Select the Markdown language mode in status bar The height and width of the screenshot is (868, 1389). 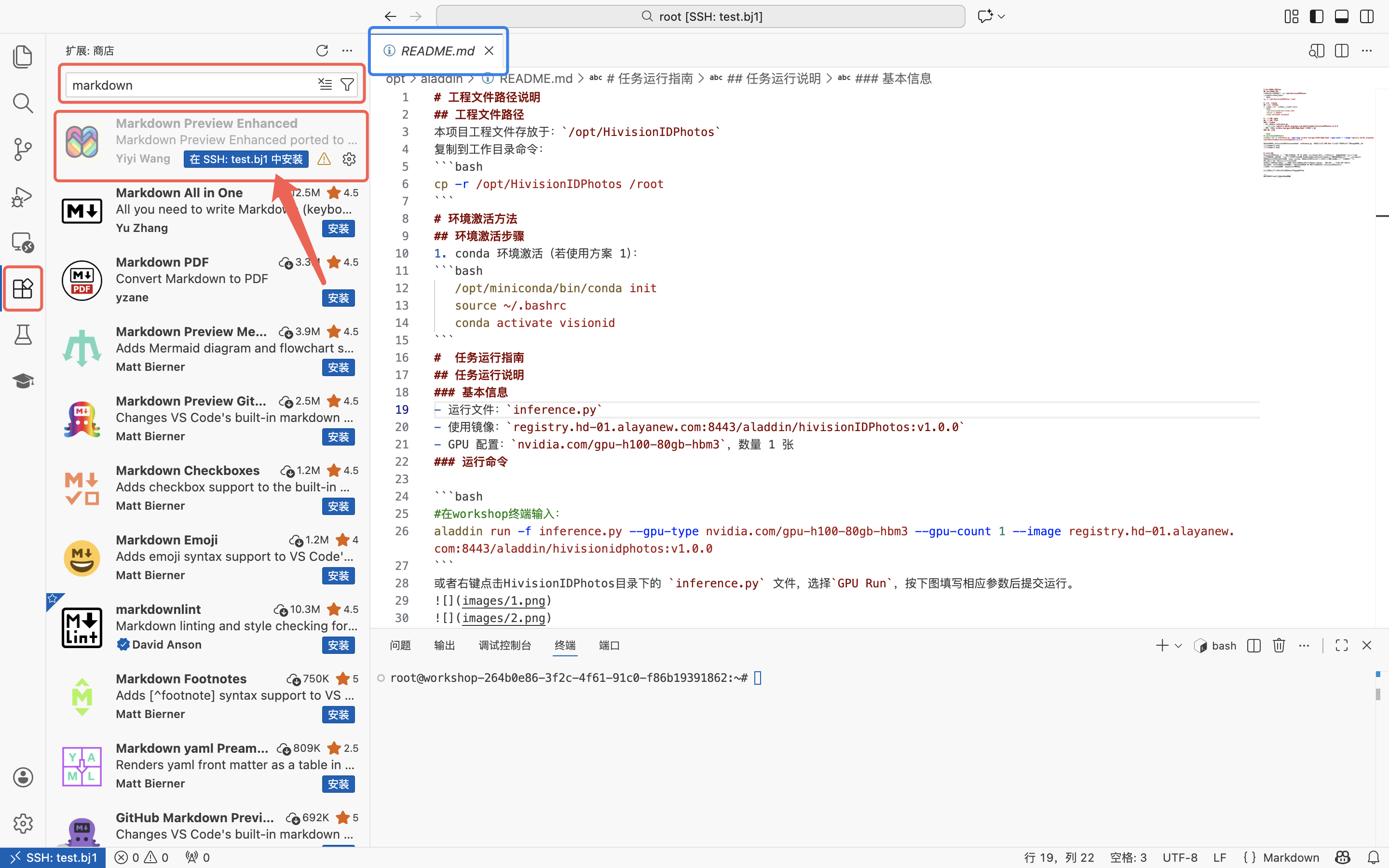1290,857
